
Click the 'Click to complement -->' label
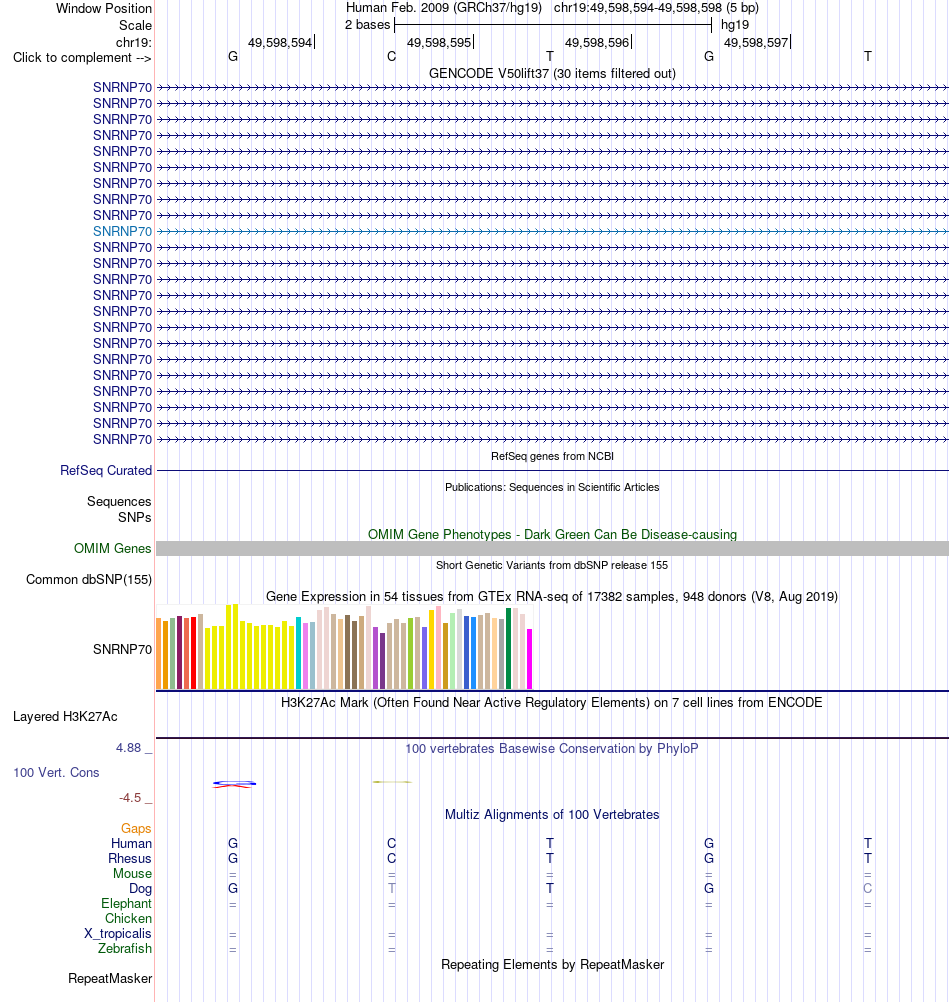click(x=82, y=58)
